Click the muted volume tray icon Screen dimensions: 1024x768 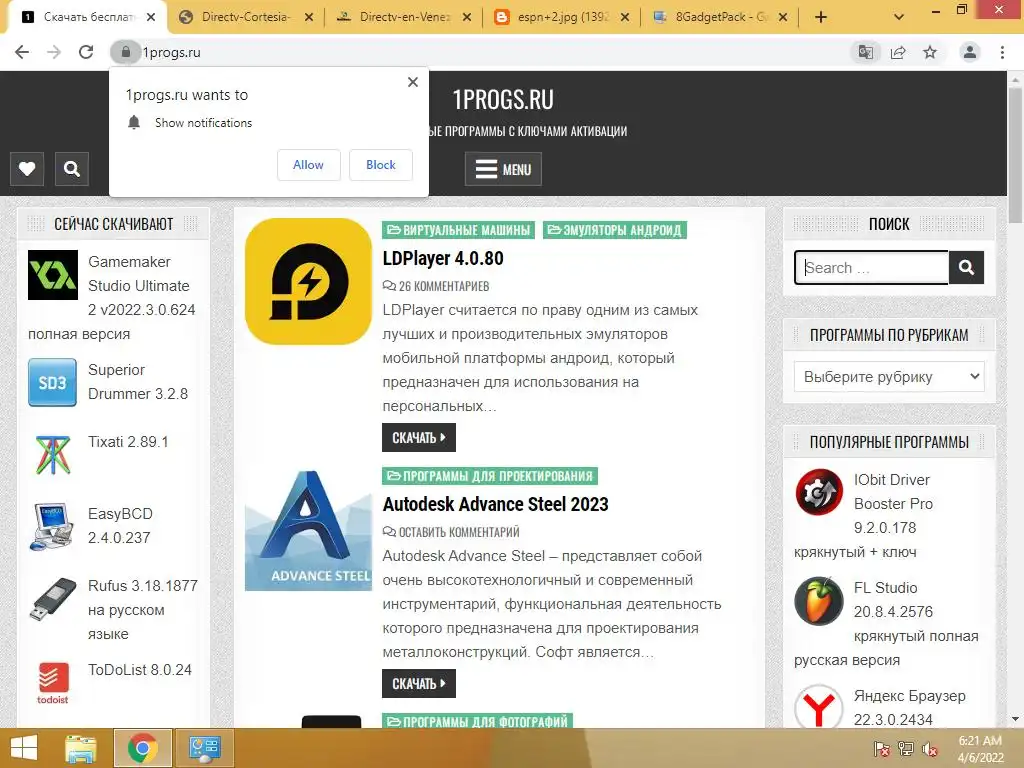click(x=930, y=749)
